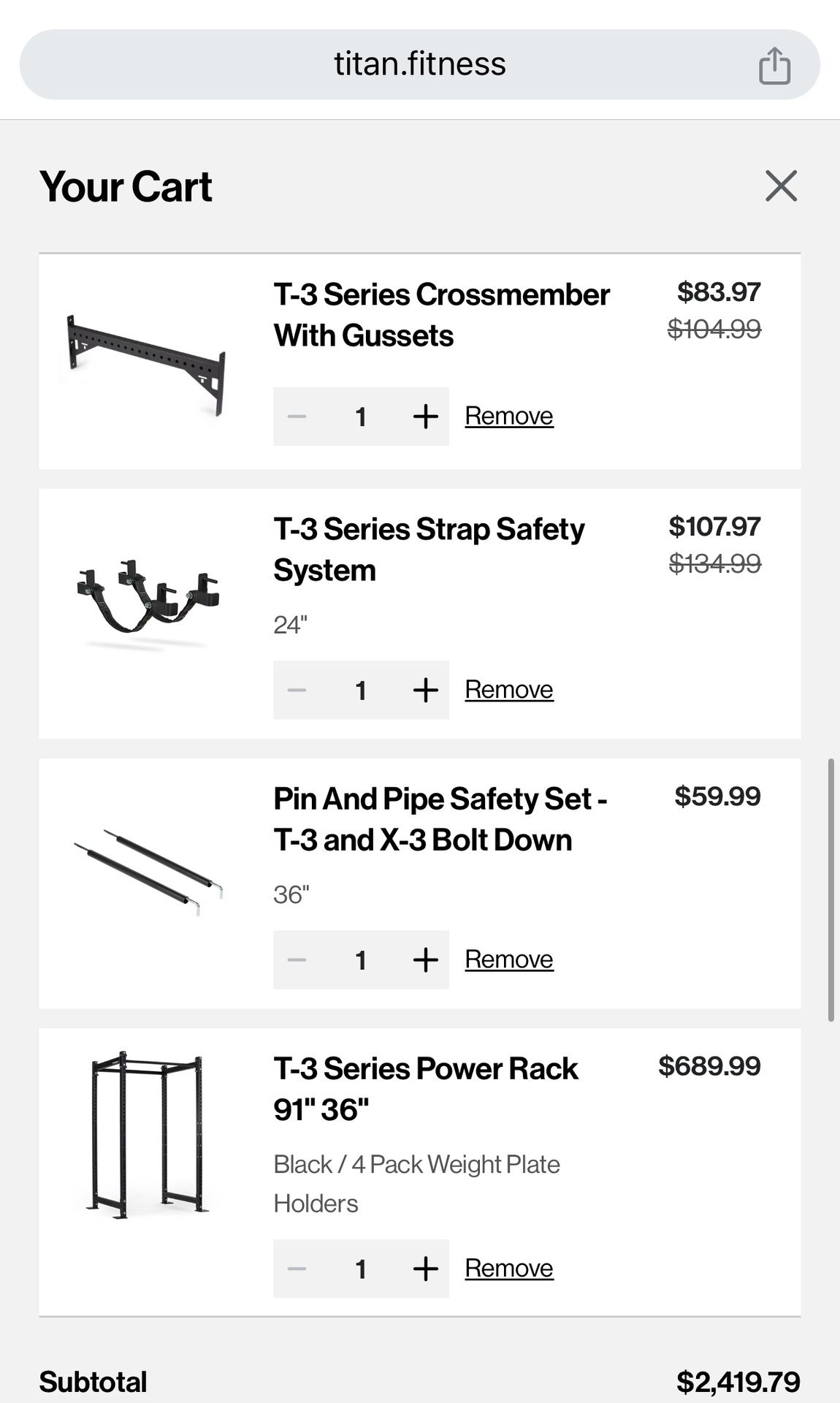Remove T-3 Series Crossmember With Gussets
The image size is (840, 1403).
[x=509, y=416]
